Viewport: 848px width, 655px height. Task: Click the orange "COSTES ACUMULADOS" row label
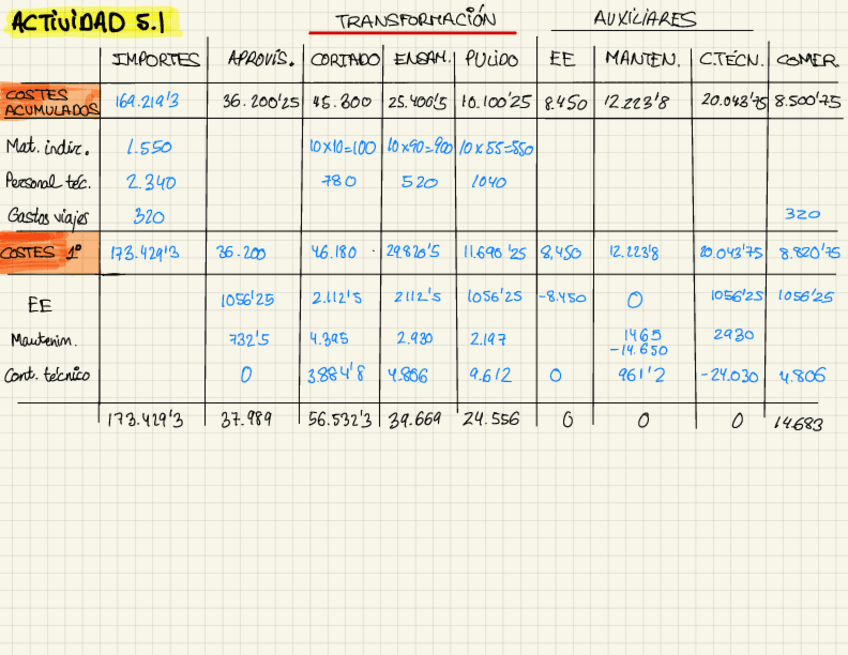click(50, 102)
